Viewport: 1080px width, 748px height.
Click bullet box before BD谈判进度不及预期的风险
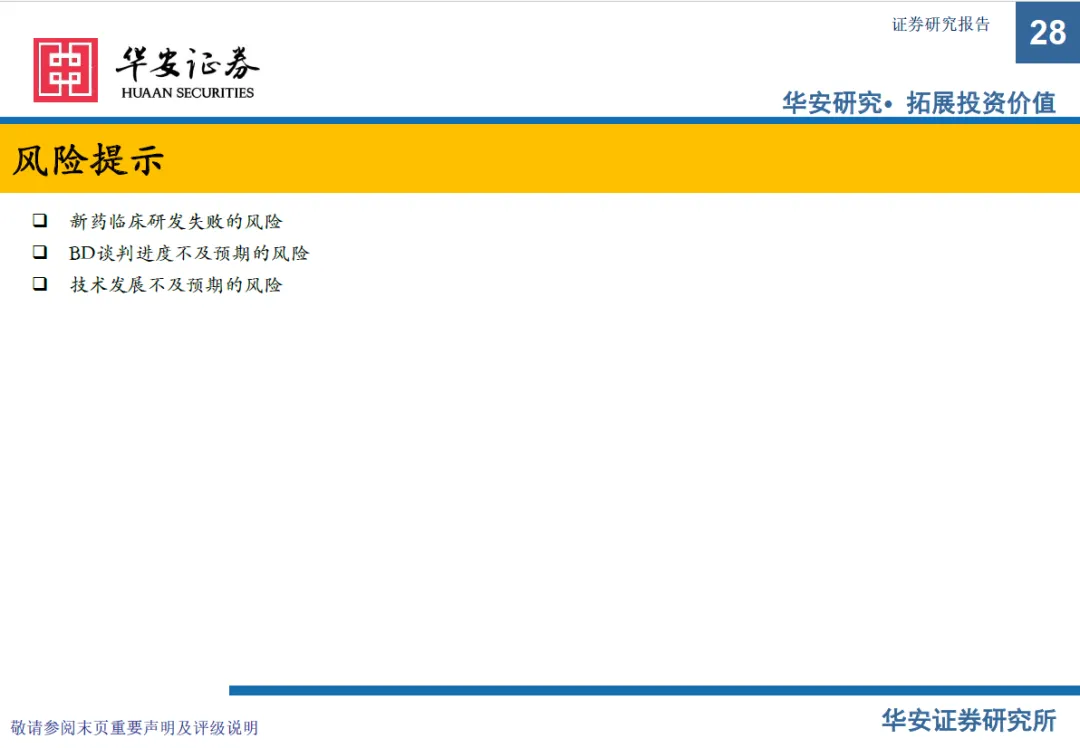click(40, 252)
